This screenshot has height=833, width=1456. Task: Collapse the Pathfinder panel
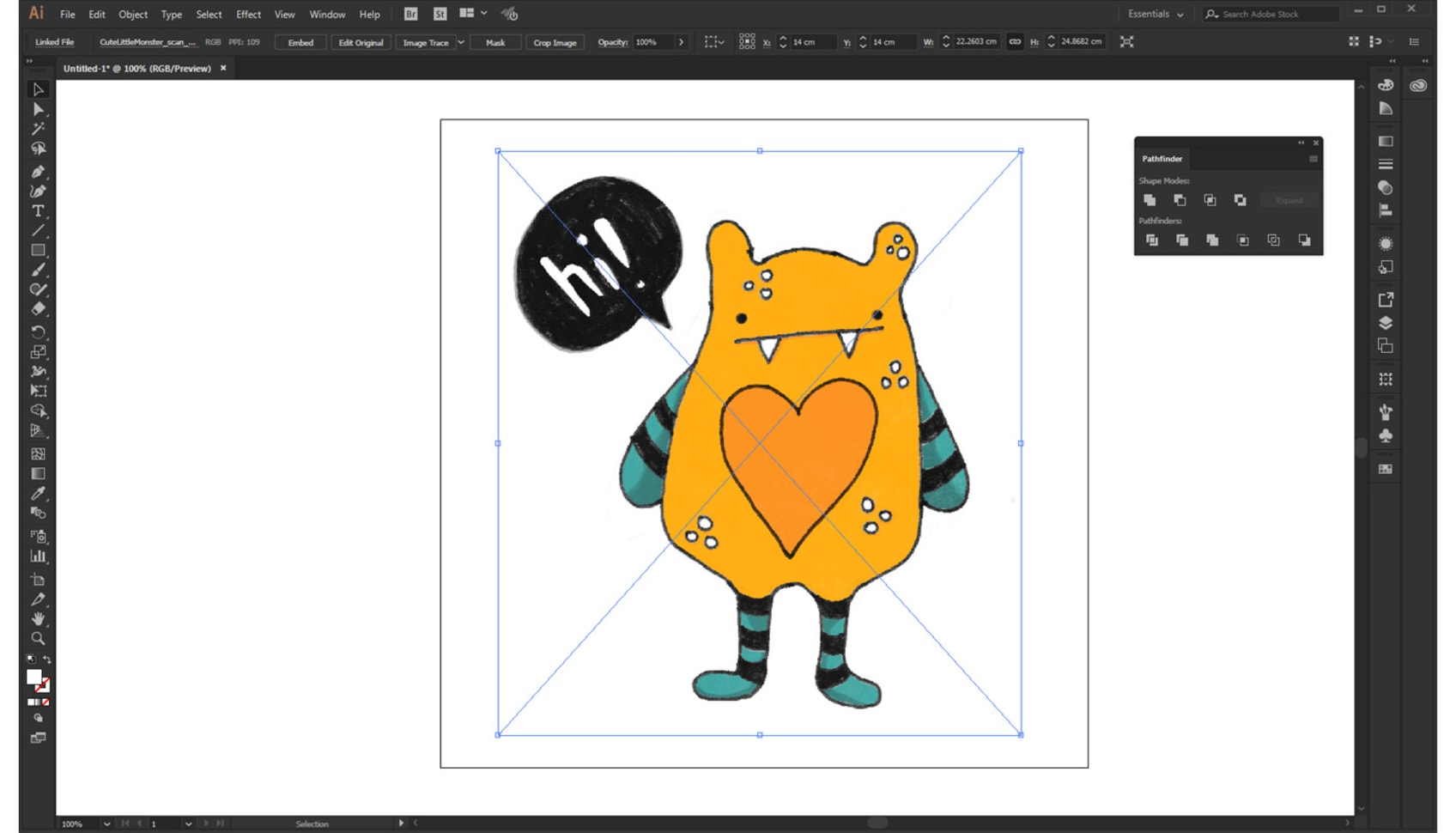[1301, 143]
